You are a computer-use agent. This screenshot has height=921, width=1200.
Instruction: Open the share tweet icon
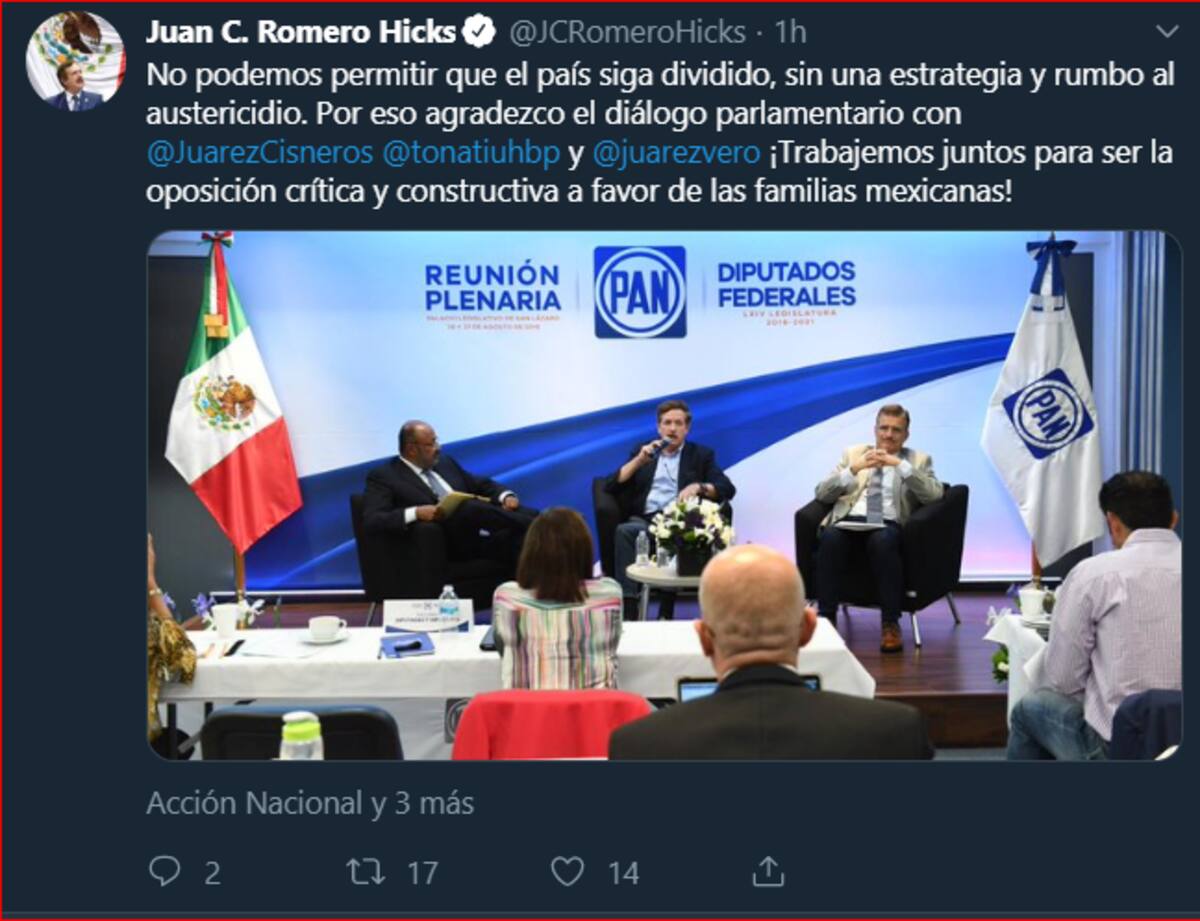point(768,871)
